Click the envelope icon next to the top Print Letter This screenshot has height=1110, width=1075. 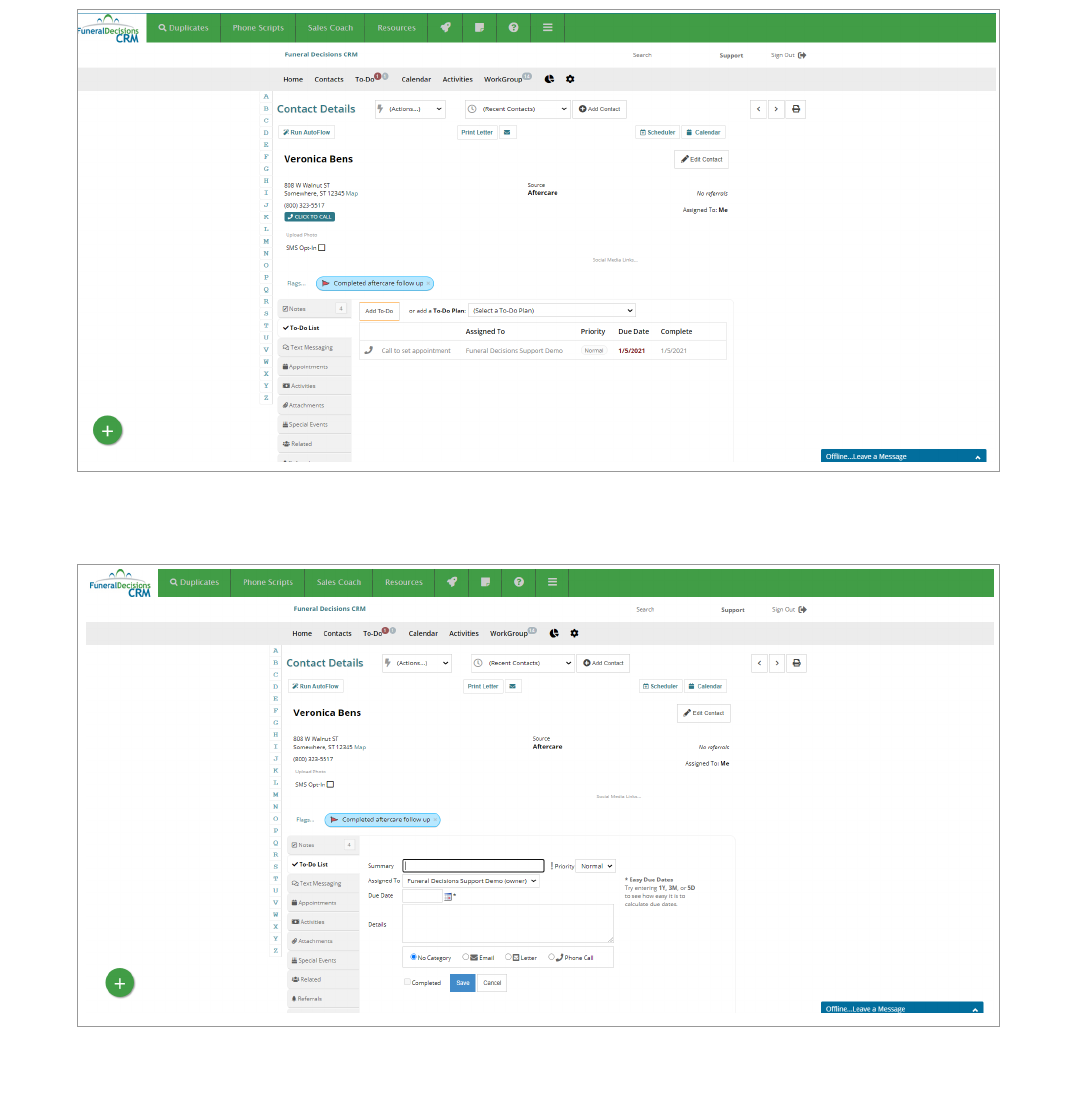[507, 132]
